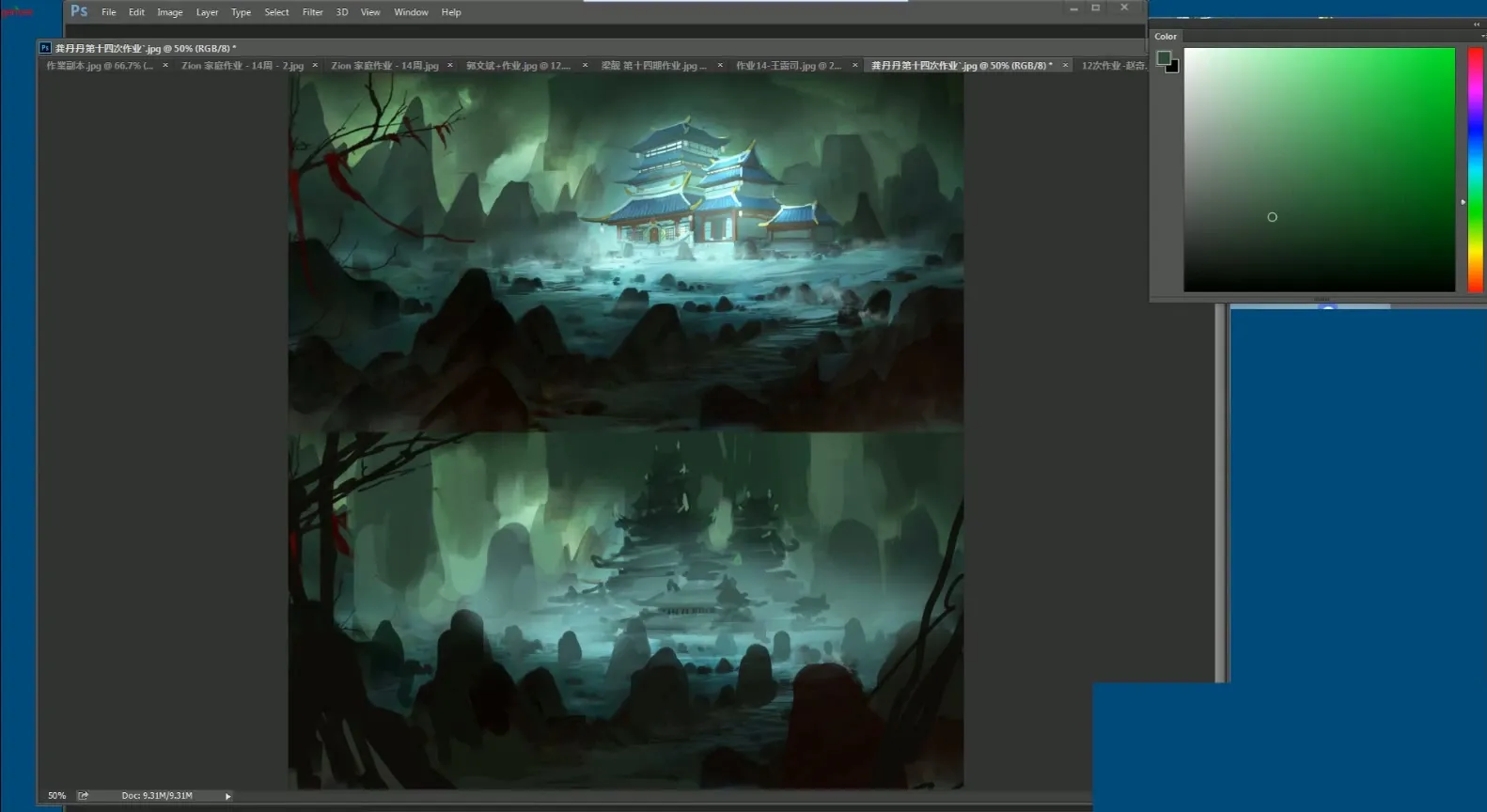
Task: Switch to the 梁靓 第十四期作业.jpg tab
Action: (653, 66)
